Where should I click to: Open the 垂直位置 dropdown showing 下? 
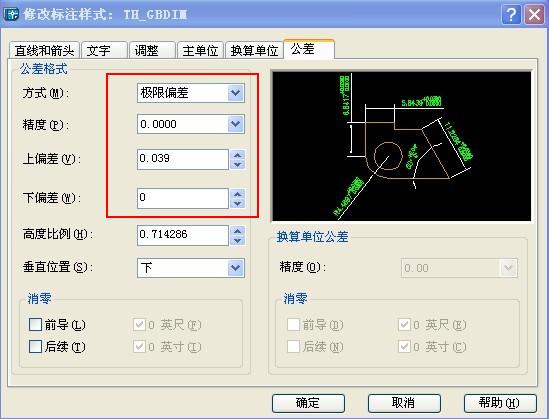[x=191, y=268]
